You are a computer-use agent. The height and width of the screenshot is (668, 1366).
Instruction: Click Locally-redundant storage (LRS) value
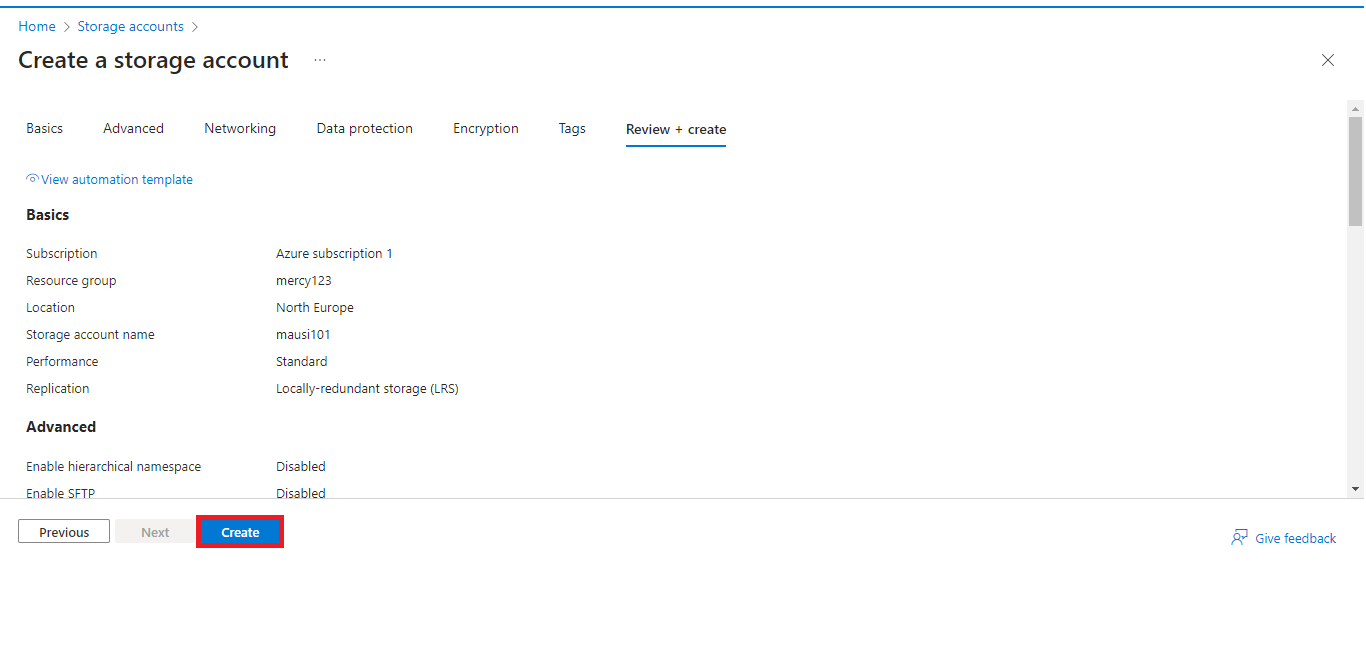click(367, 389)
